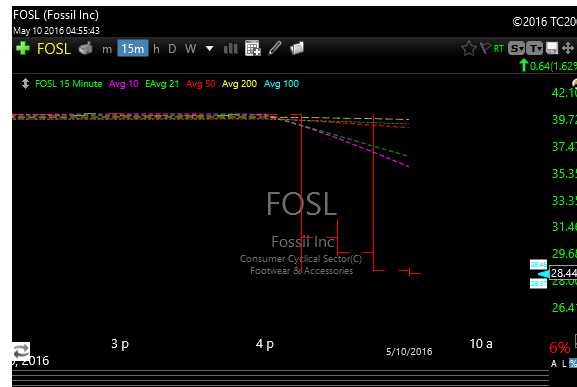Click the star favorite icon
This screenshot has width=577, height=387.
point(469,49)
